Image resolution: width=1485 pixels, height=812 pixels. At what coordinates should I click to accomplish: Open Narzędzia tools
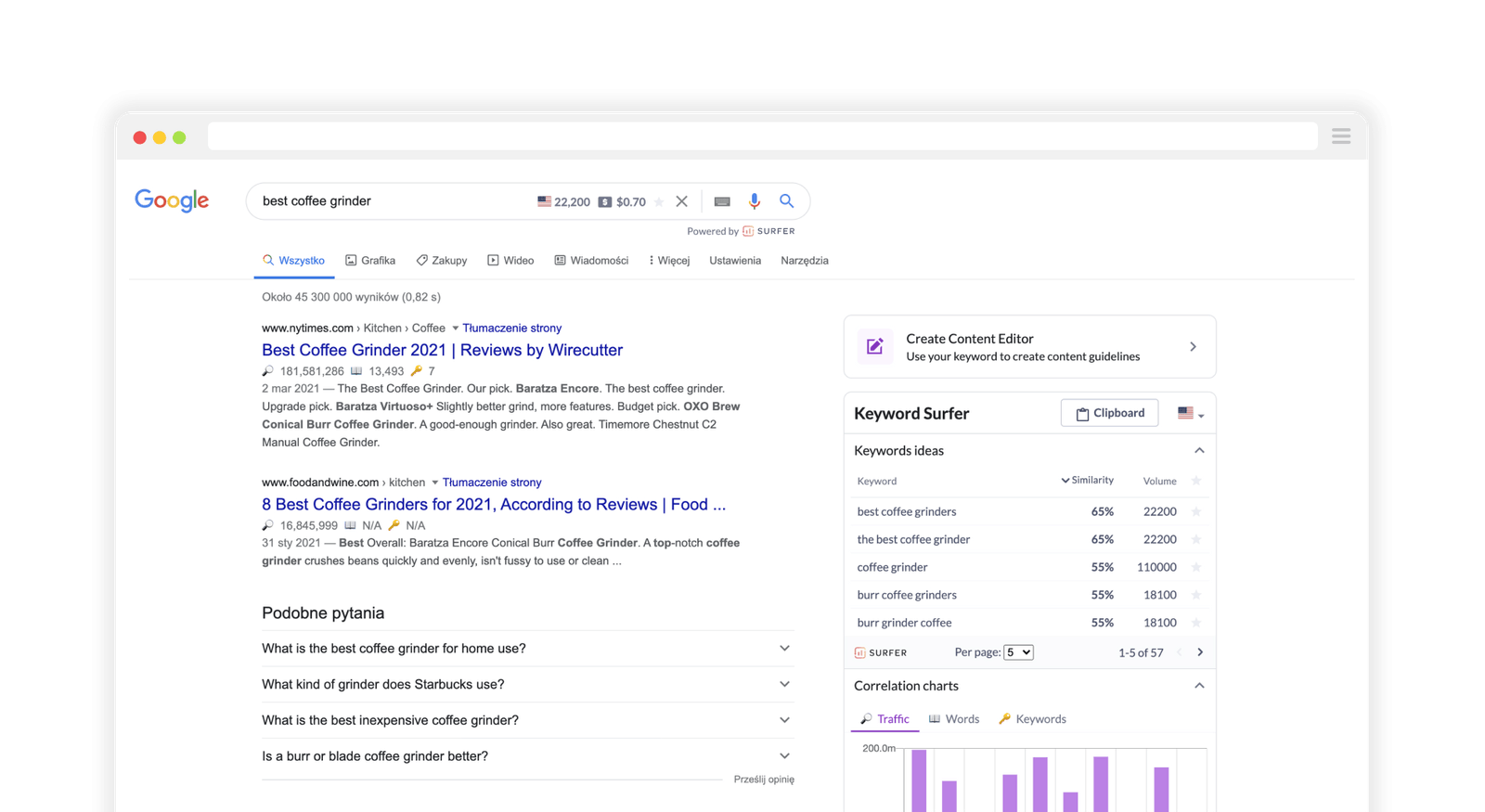tap(805, 261)
